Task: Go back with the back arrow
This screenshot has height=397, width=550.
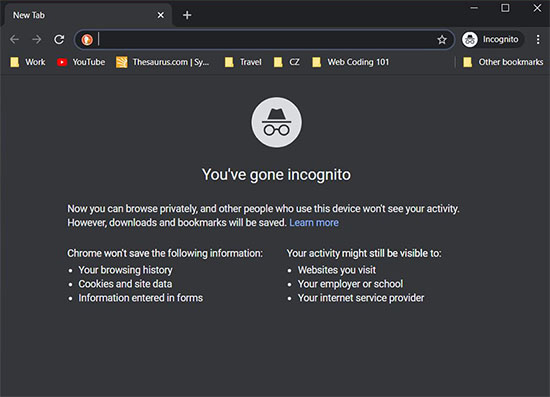Action: 14,39
